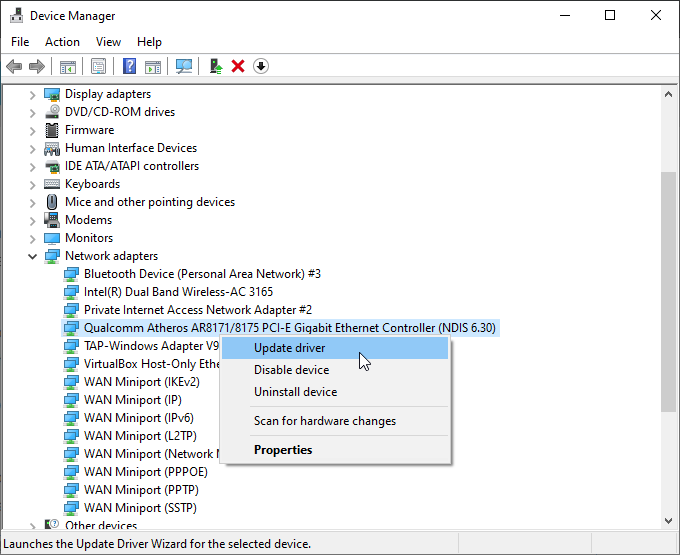The width and height of the screenshot is (680, 555).
Task: Open the Action menu
Action: [62, 42]
